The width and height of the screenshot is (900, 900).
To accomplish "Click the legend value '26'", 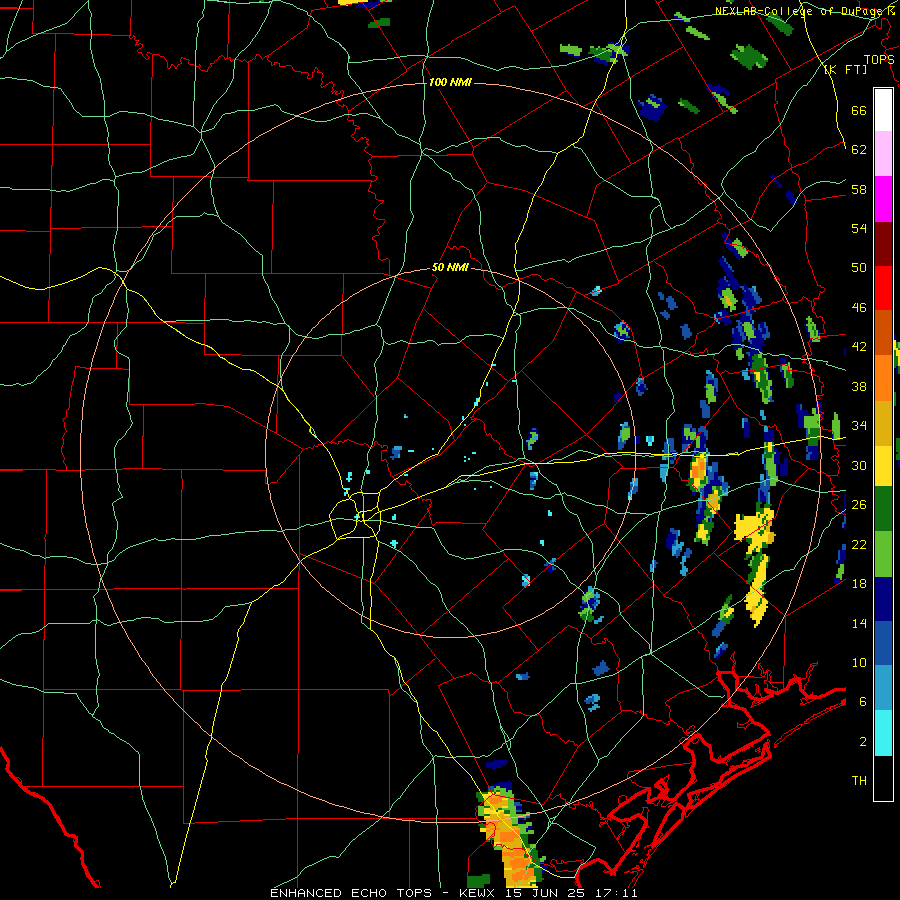I will 859,505.
